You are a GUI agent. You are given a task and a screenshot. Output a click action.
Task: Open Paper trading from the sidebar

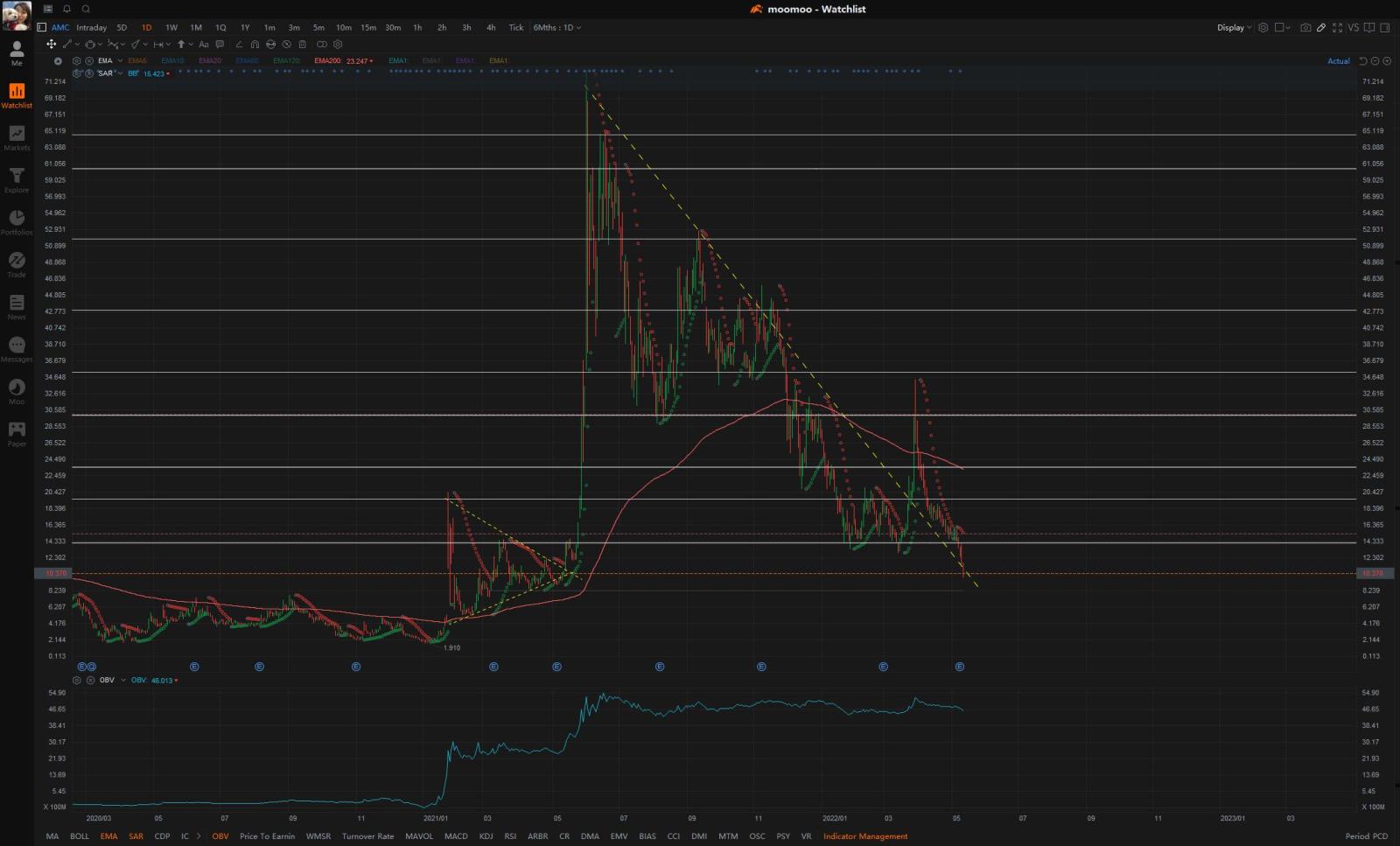pyautogui.click(x=17, y=434)
